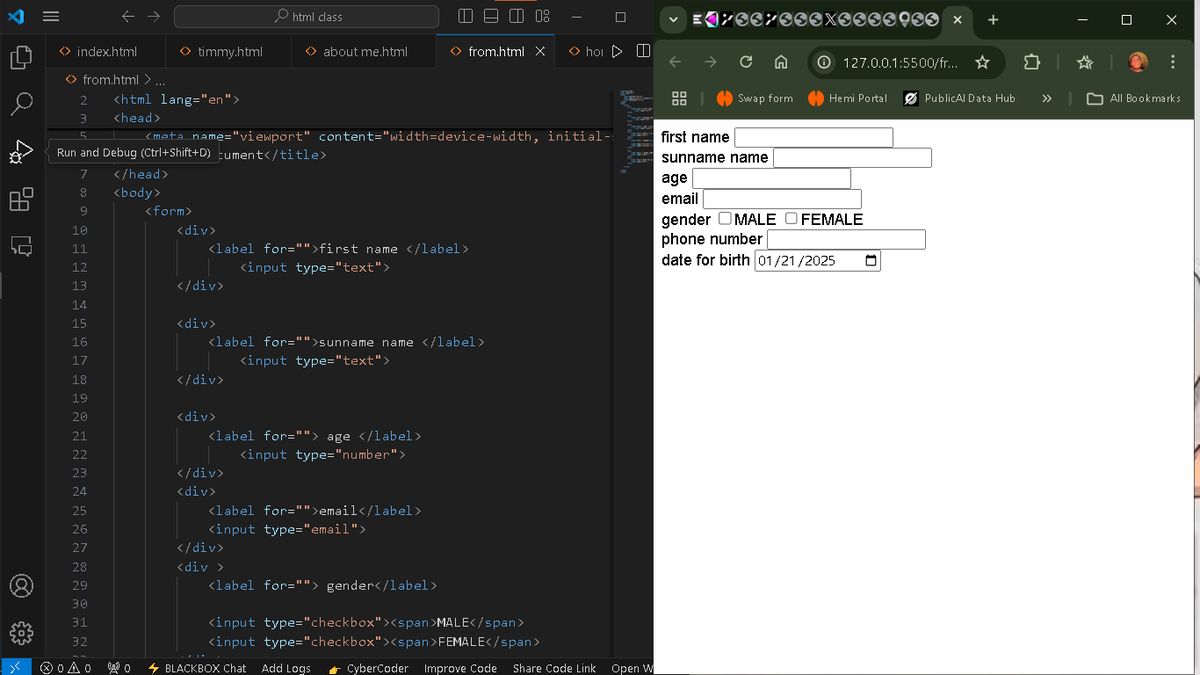Open the VS Code hamburger application menu
The height and width of the screenshot is (675, 1200).
click(x=51, y=17)
